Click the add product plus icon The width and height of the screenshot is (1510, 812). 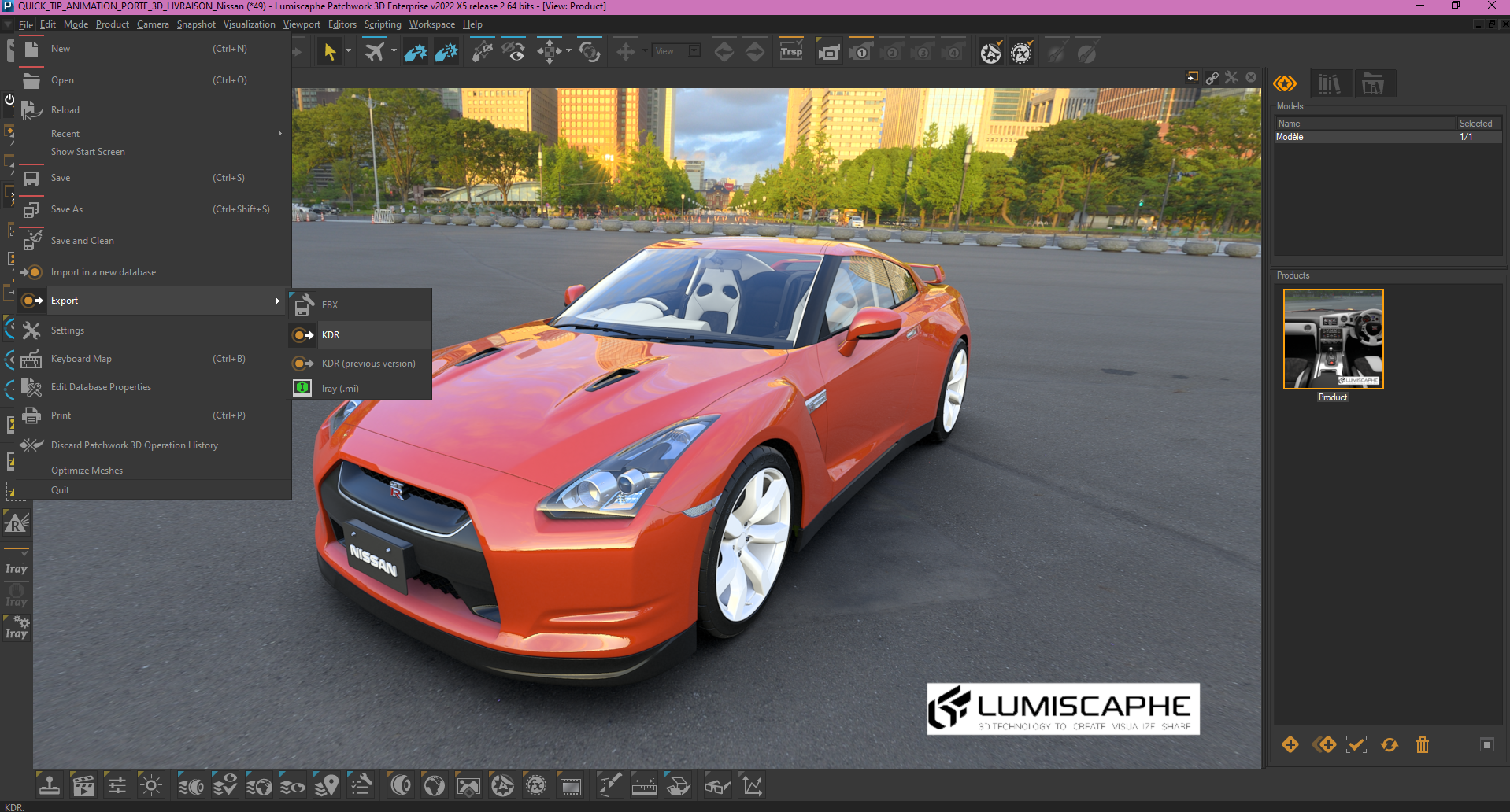pos(1290,744)
